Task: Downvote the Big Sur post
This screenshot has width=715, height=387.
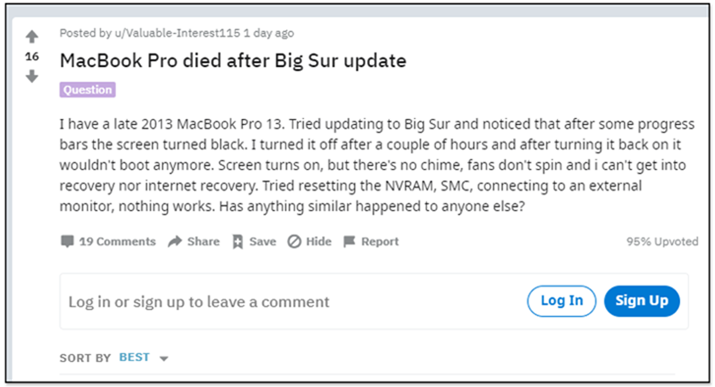Action: coord(32,76)
